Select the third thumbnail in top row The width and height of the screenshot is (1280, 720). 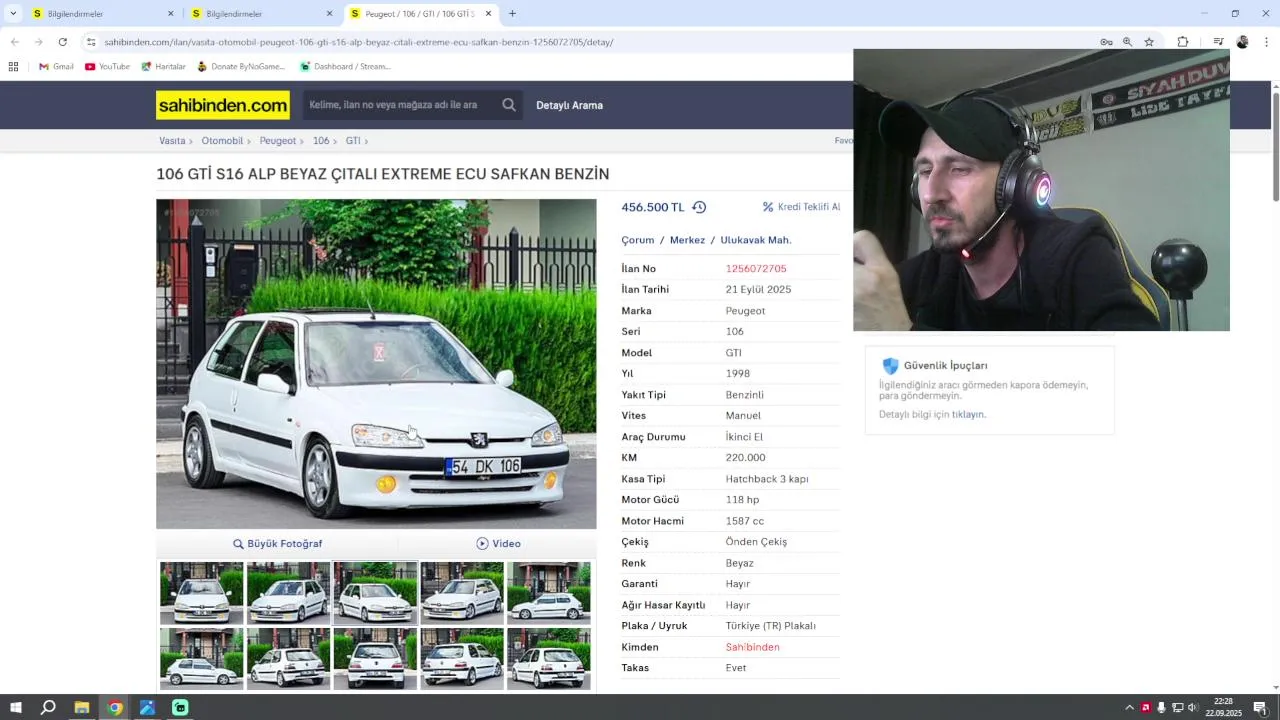coord(375,593)
